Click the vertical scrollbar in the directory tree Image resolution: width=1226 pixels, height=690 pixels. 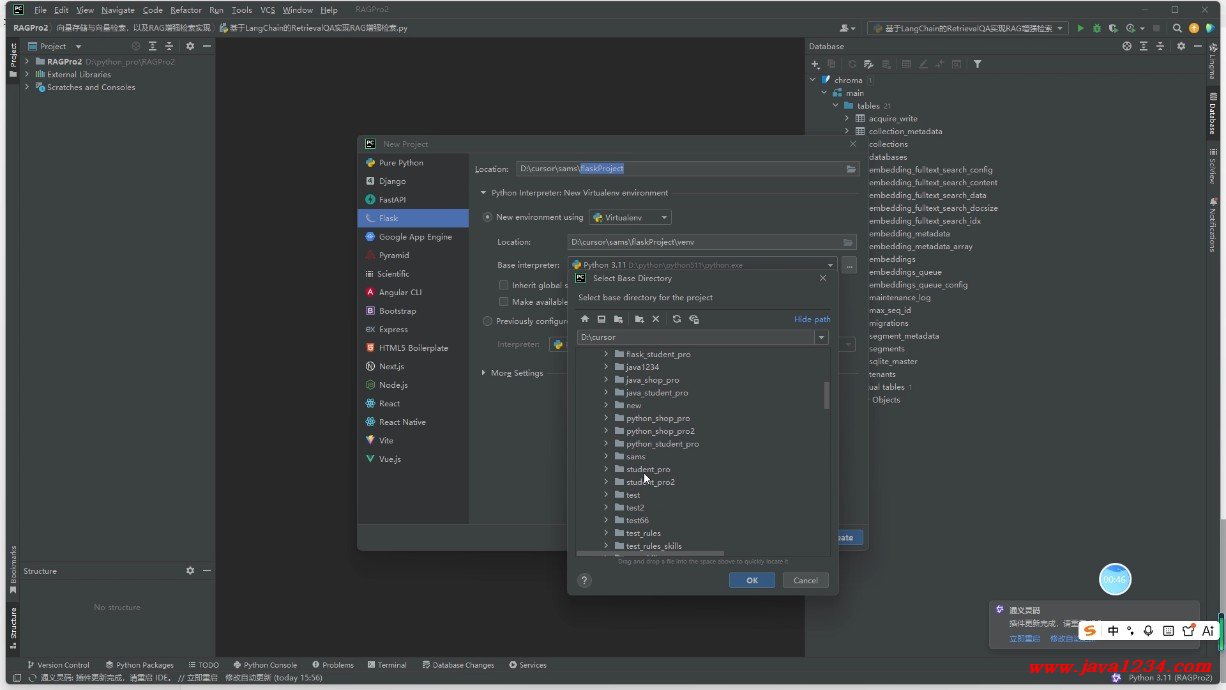(826, 395)
